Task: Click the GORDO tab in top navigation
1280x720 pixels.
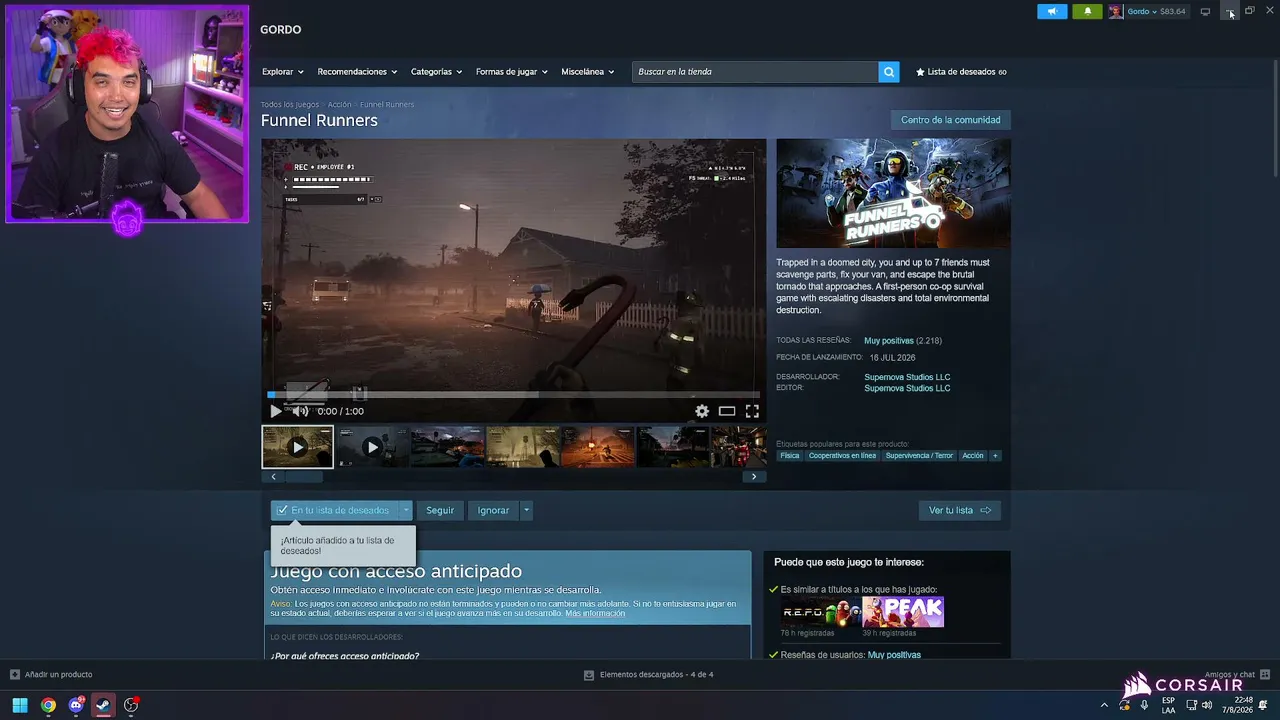Action: (x=281, y=30)
